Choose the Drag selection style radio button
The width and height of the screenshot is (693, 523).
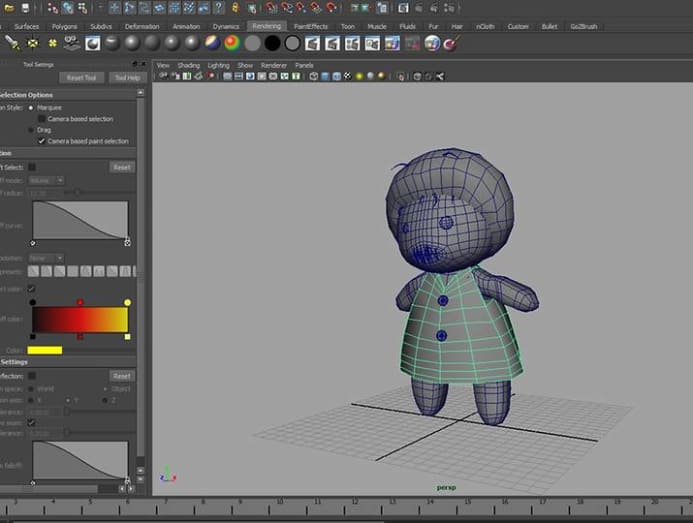pyautogui.click(x=31, y=130)
